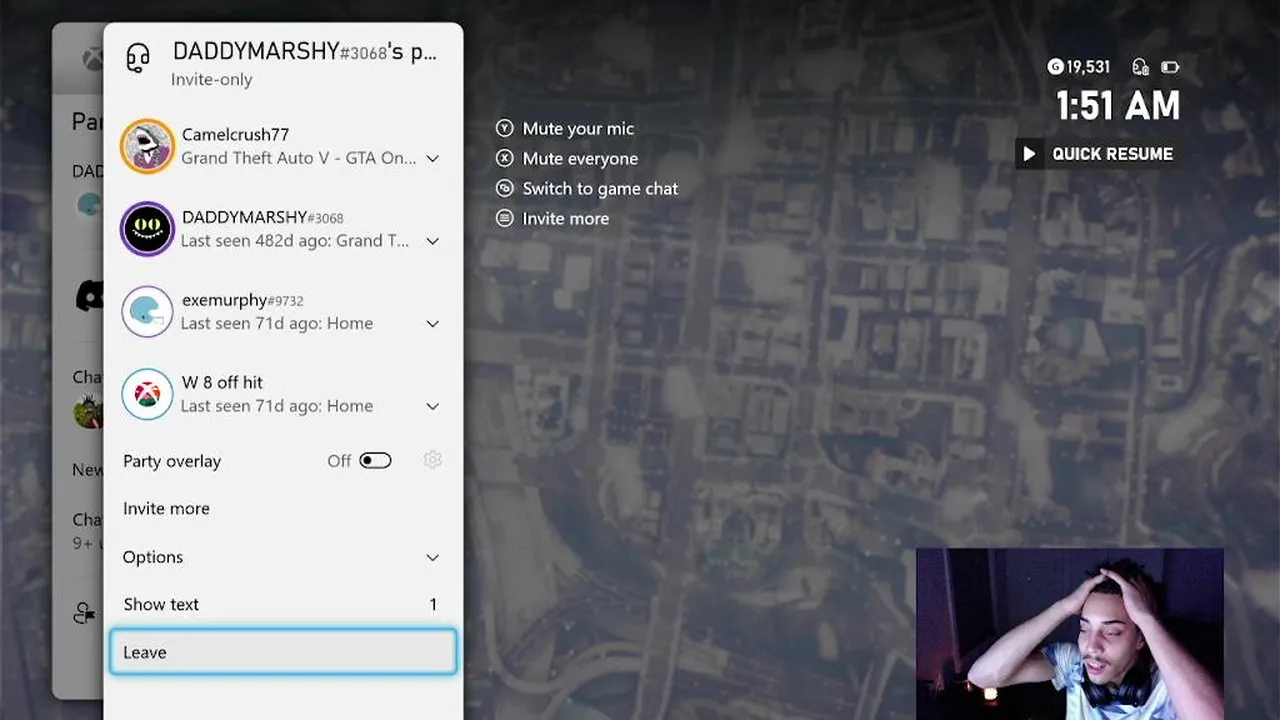Click exemurphy's Last seen 71d ago: Home
Screen dimensions: 1280x720
coord(277,324)
